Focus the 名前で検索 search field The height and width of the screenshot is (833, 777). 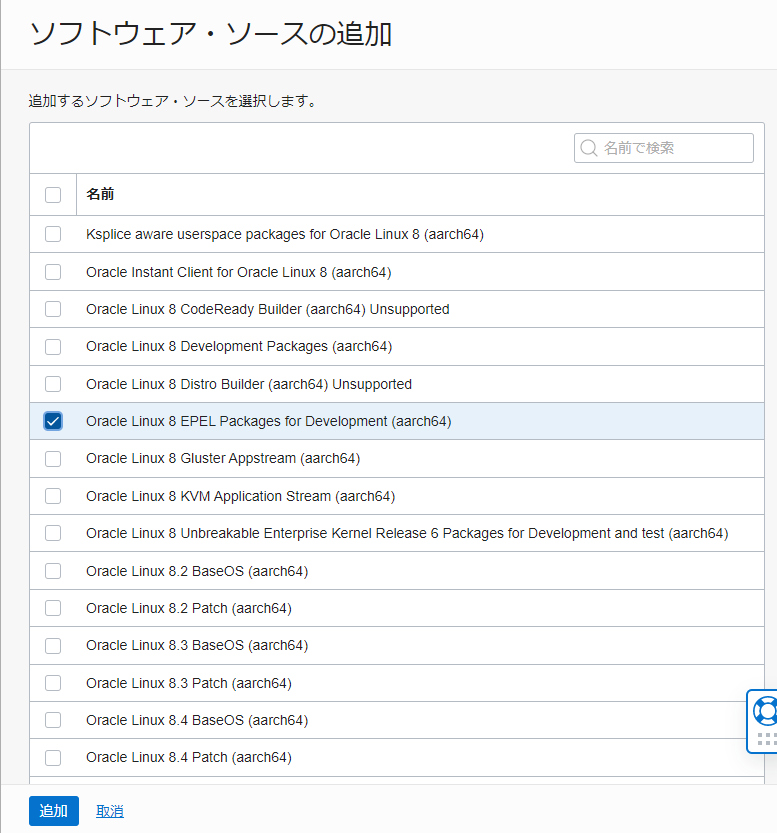coord(663,148)
